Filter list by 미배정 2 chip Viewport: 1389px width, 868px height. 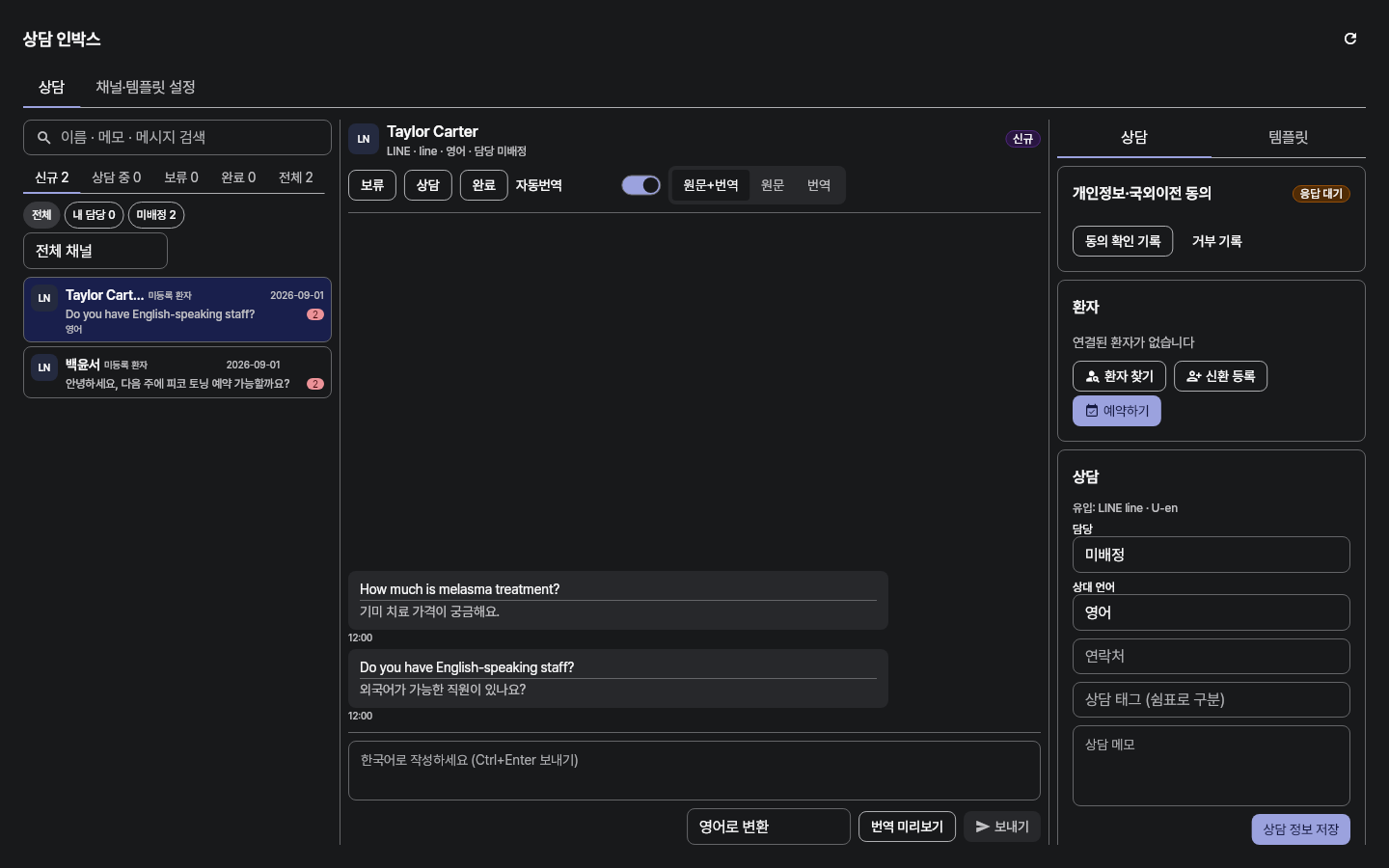point(156,215)
